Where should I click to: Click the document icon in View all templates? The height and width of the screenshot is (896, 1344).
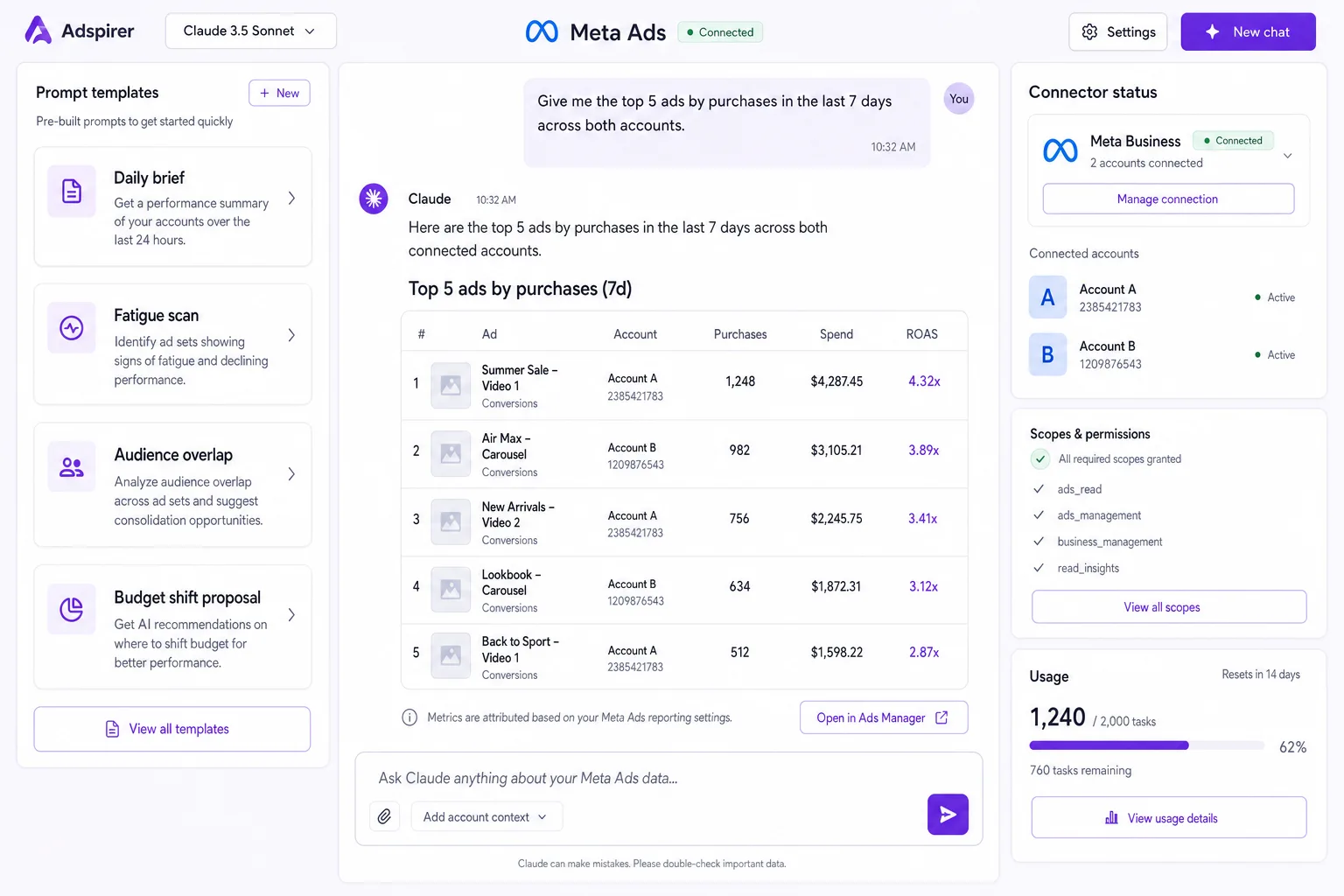tap(112, 729)
